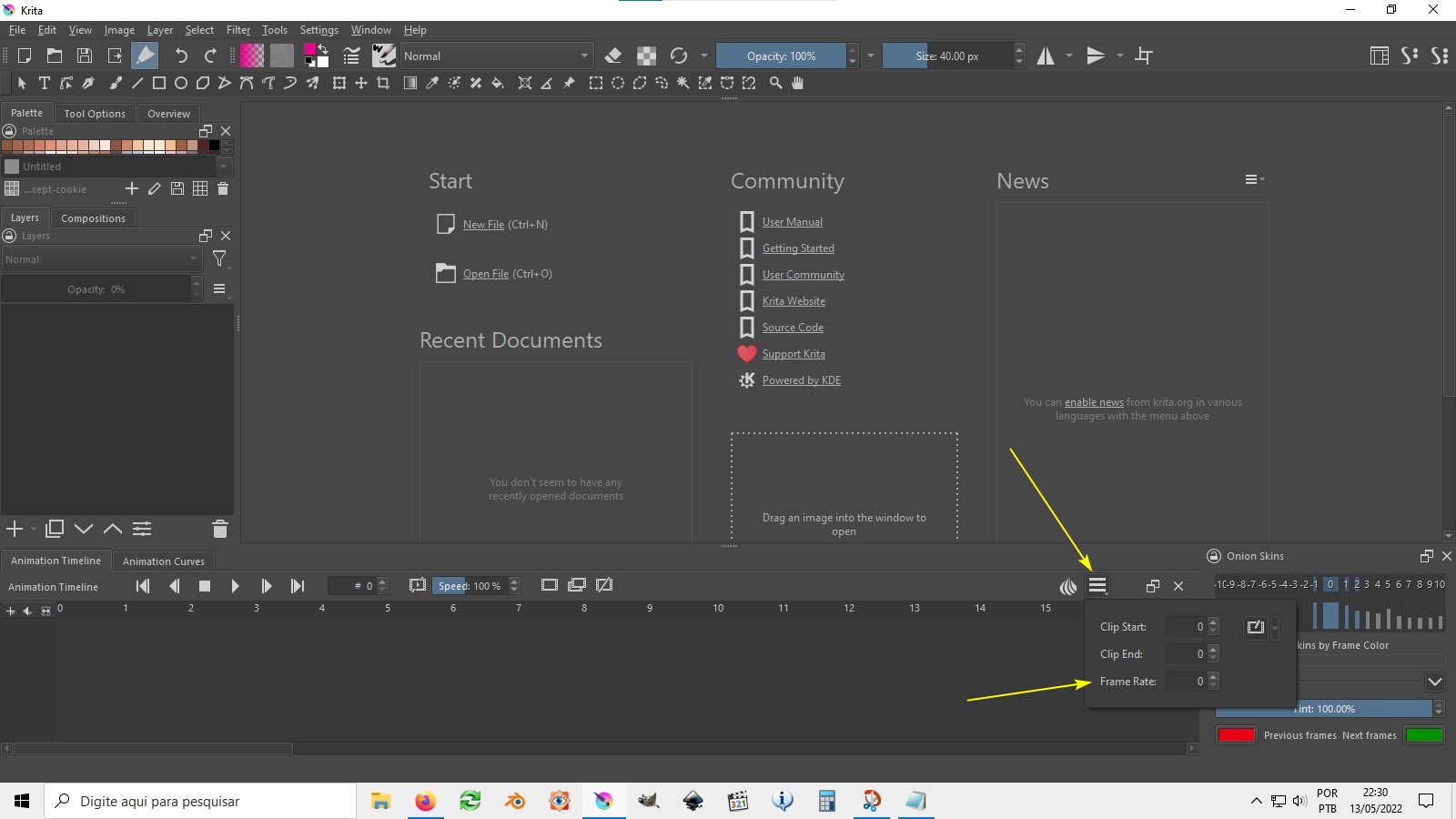Lock the Onion Skins docker
This screenshot has width=1456, height=819.
[x=1214, y=556]
